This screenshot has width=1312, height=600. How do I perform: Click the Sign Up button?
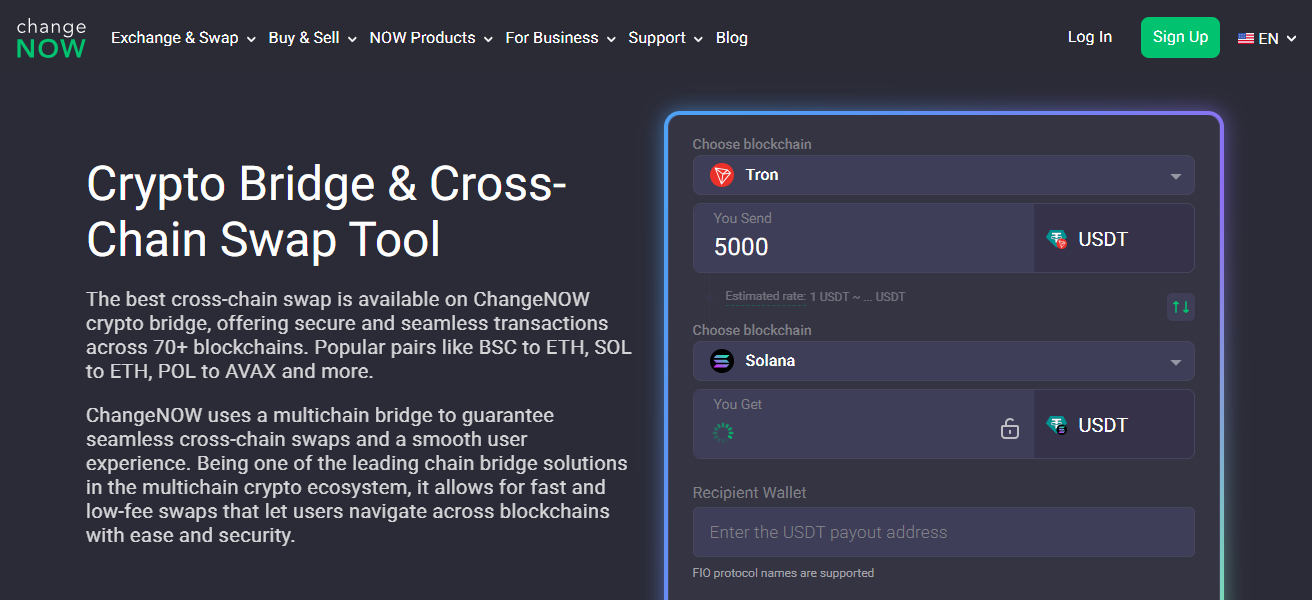click(x=1180, y=37)
